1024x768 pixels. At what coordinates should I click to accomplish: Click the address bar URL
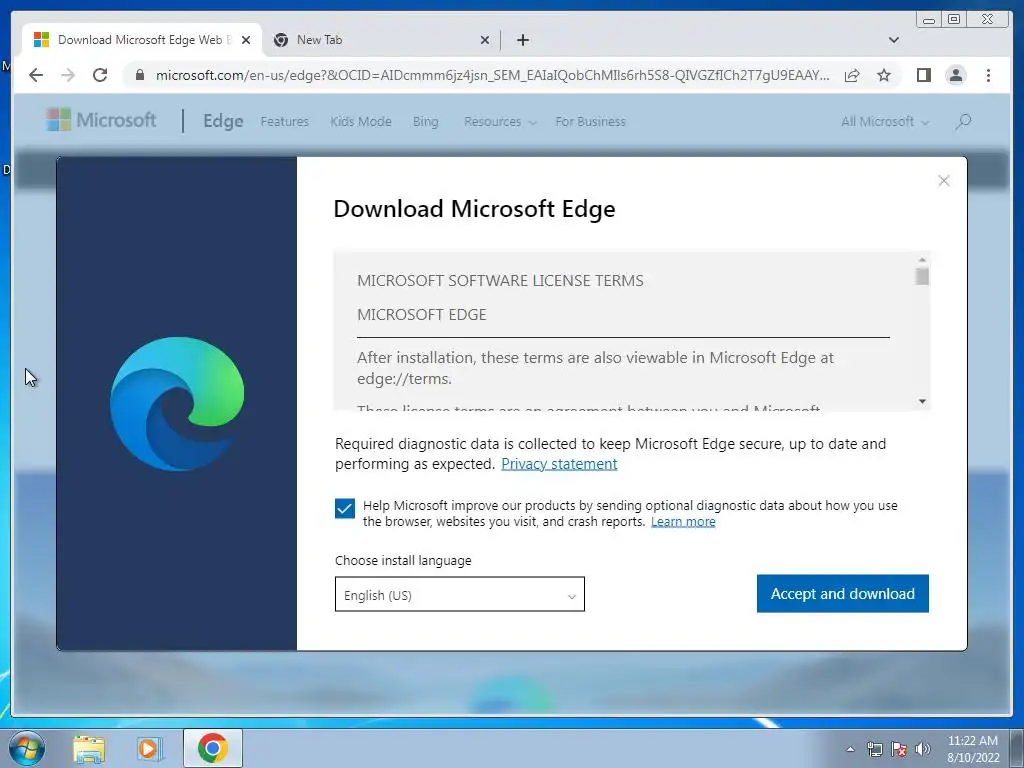coord(493,75)
